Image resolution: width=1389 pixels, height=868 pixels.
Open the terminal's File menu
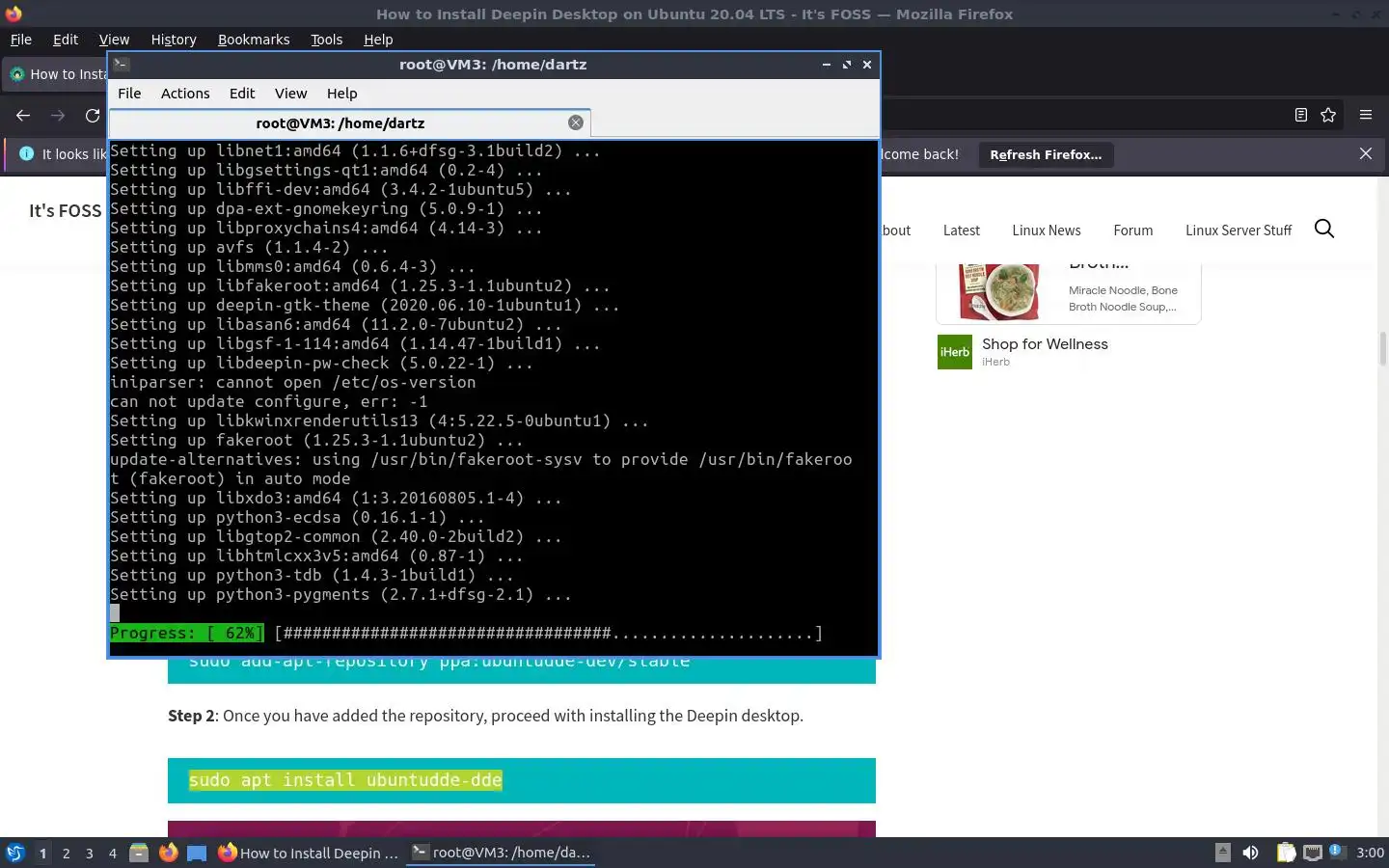point(129,94)
